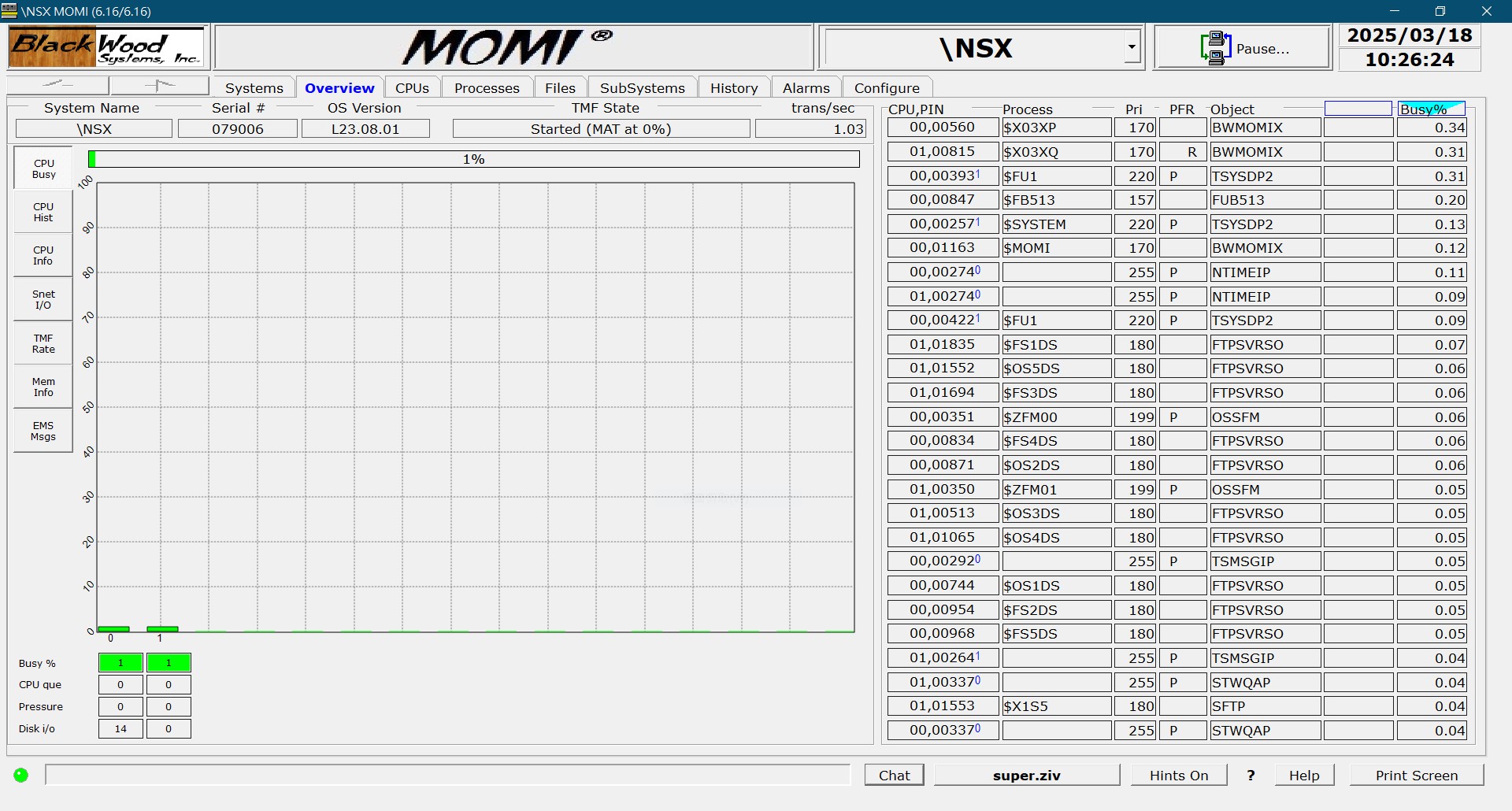Click the System Name field \NSX
This screenshot has width=1512, height=811.
[x=94, y=129]
